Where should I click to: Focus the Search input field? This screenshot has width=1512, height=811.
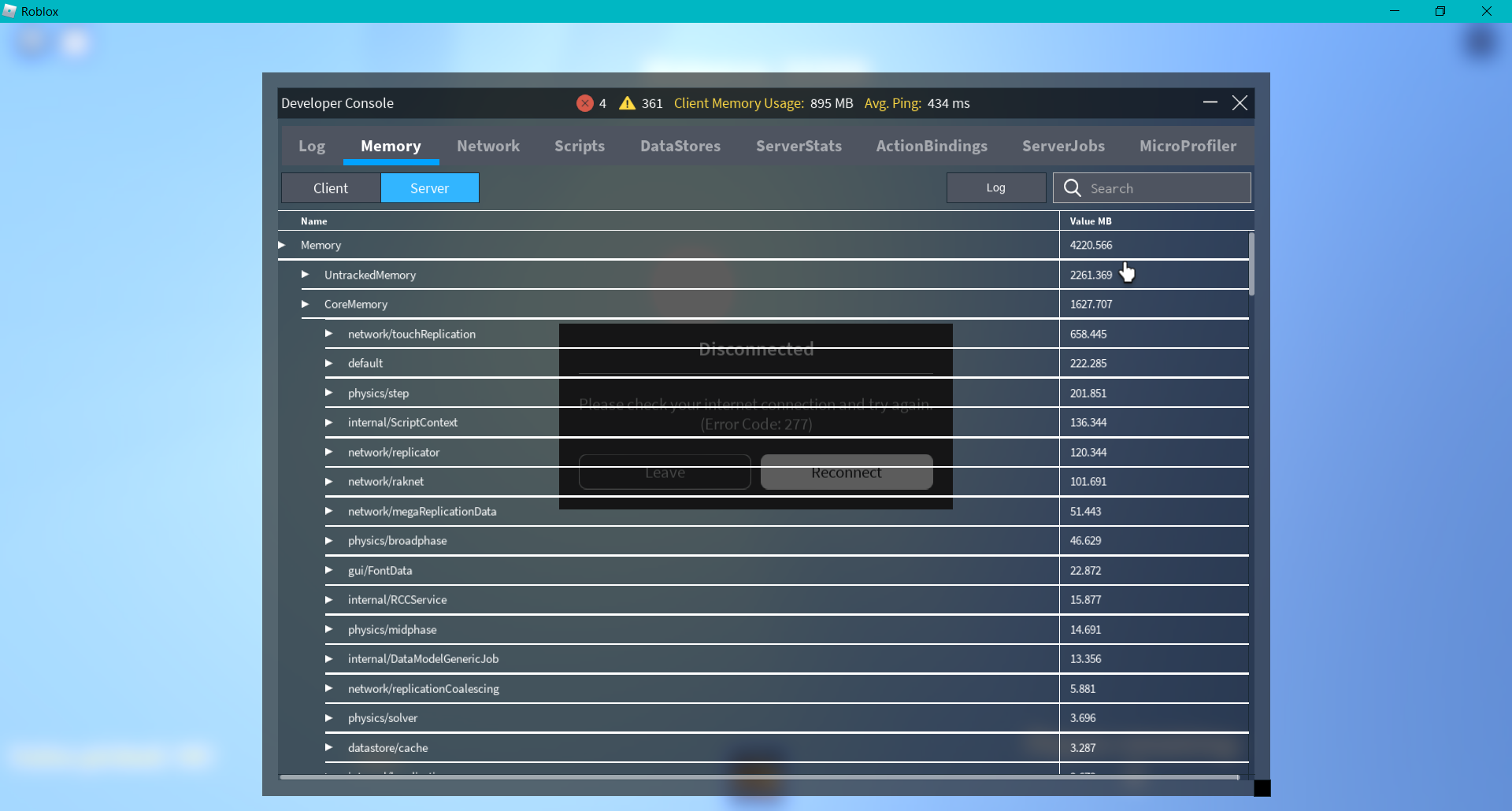coord(1152,188)
